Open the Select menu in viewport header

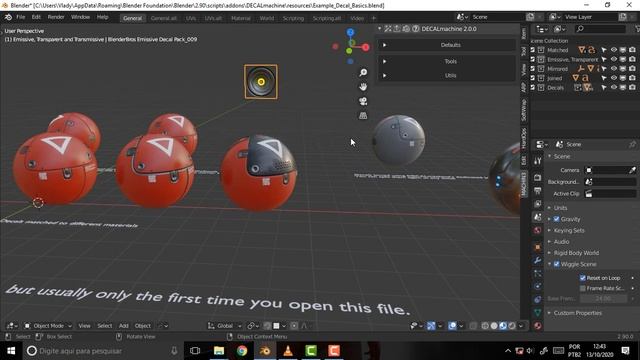click(x=104, y=326)
